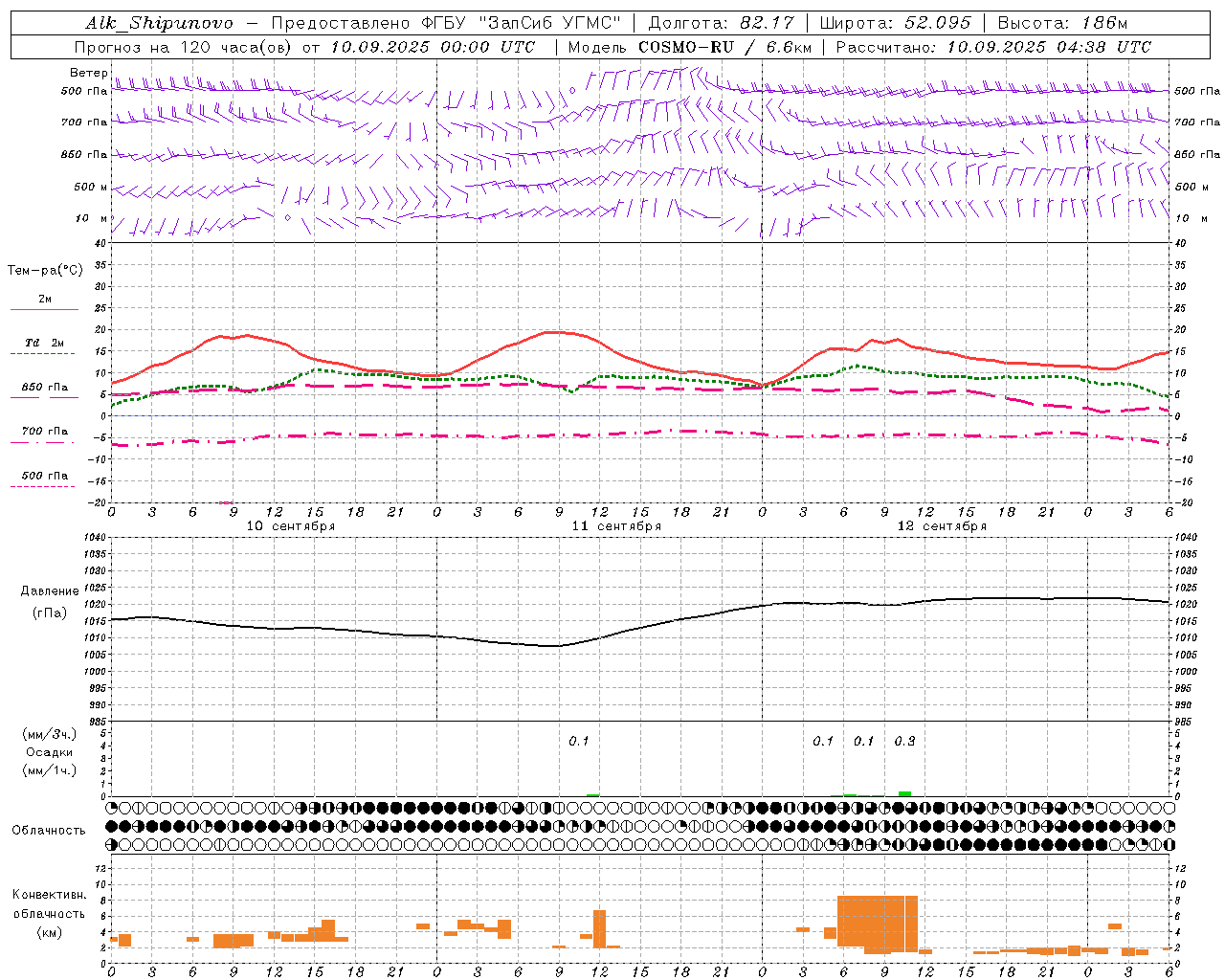
Task: Click the green precipitation bar under 0.3
Action: pyautogui.click(x=904, y=793)
